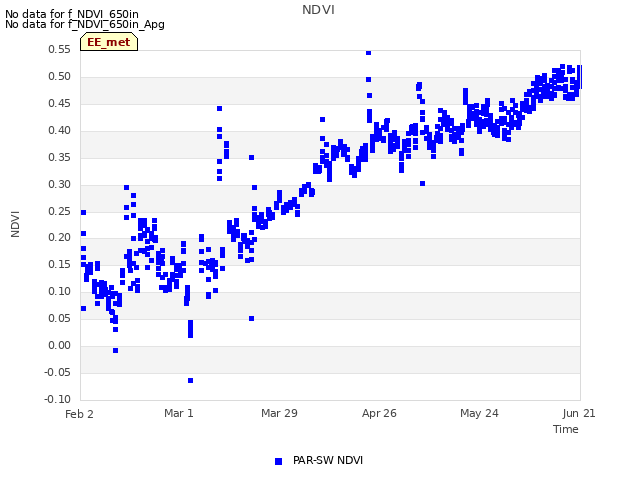Click the 0.10 y-axis tick label
The height and width of the screenshot is (480, 640).
(59, 291)
